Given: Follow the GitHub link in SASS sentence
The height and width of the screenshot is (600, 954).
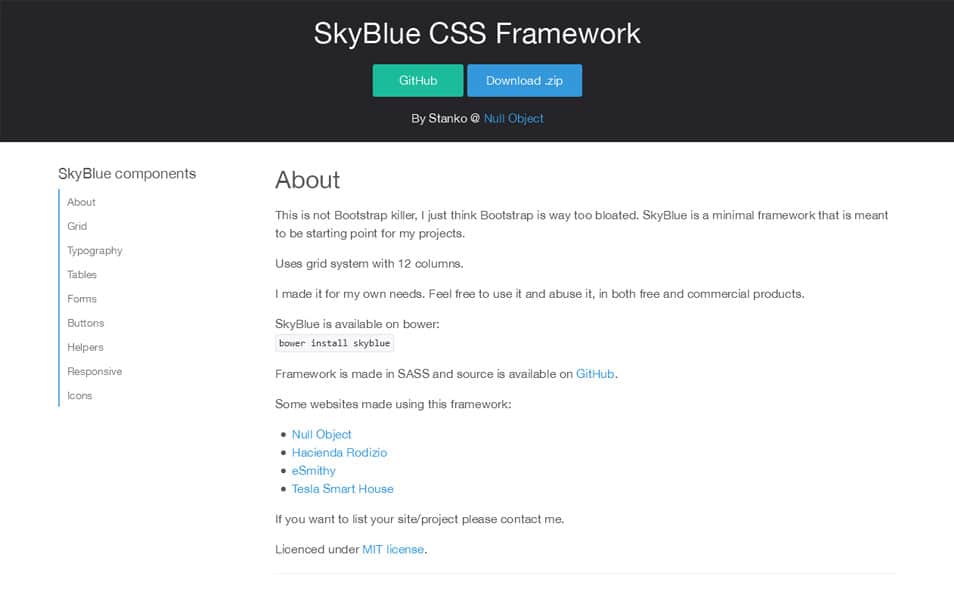Looking at the screenshot, I should point(595,374).
